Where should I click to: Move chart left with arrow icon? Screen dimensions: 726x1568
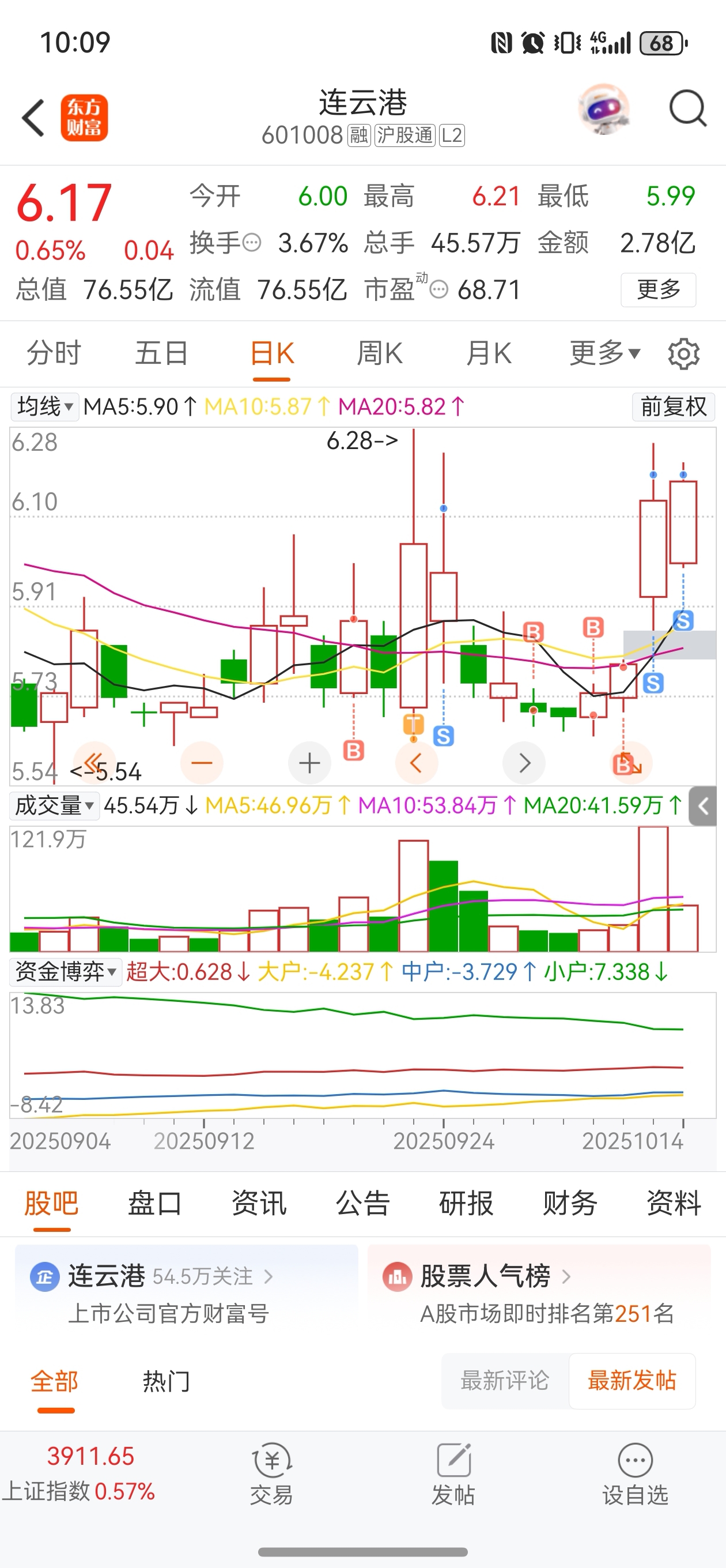coord(416,763)
